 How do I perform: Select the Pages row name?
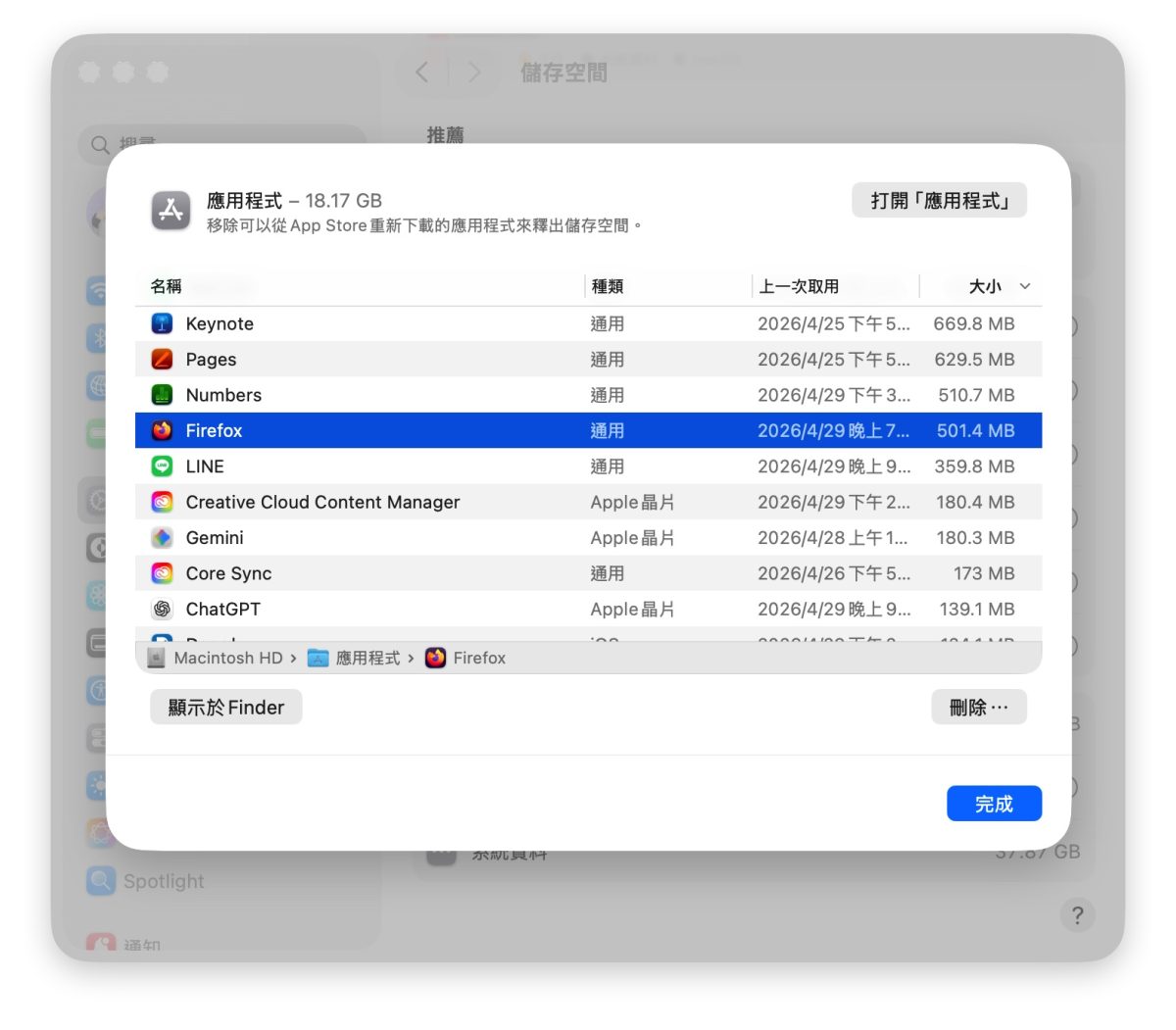pyautogui.click(x=211, y=360)
